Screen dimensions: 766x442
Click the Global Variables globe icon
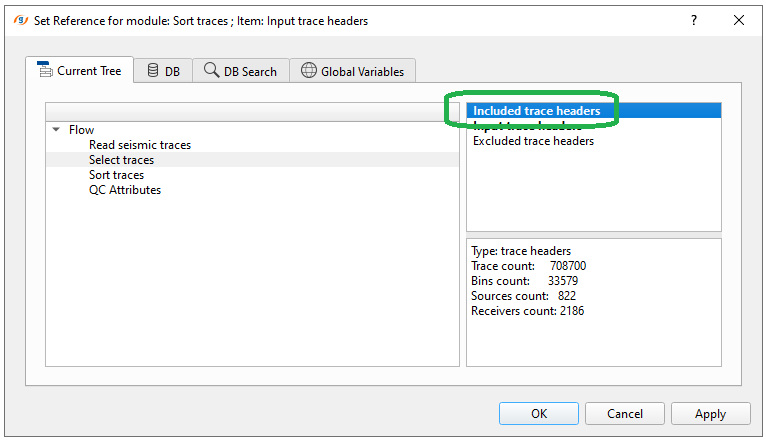(308, 70)
